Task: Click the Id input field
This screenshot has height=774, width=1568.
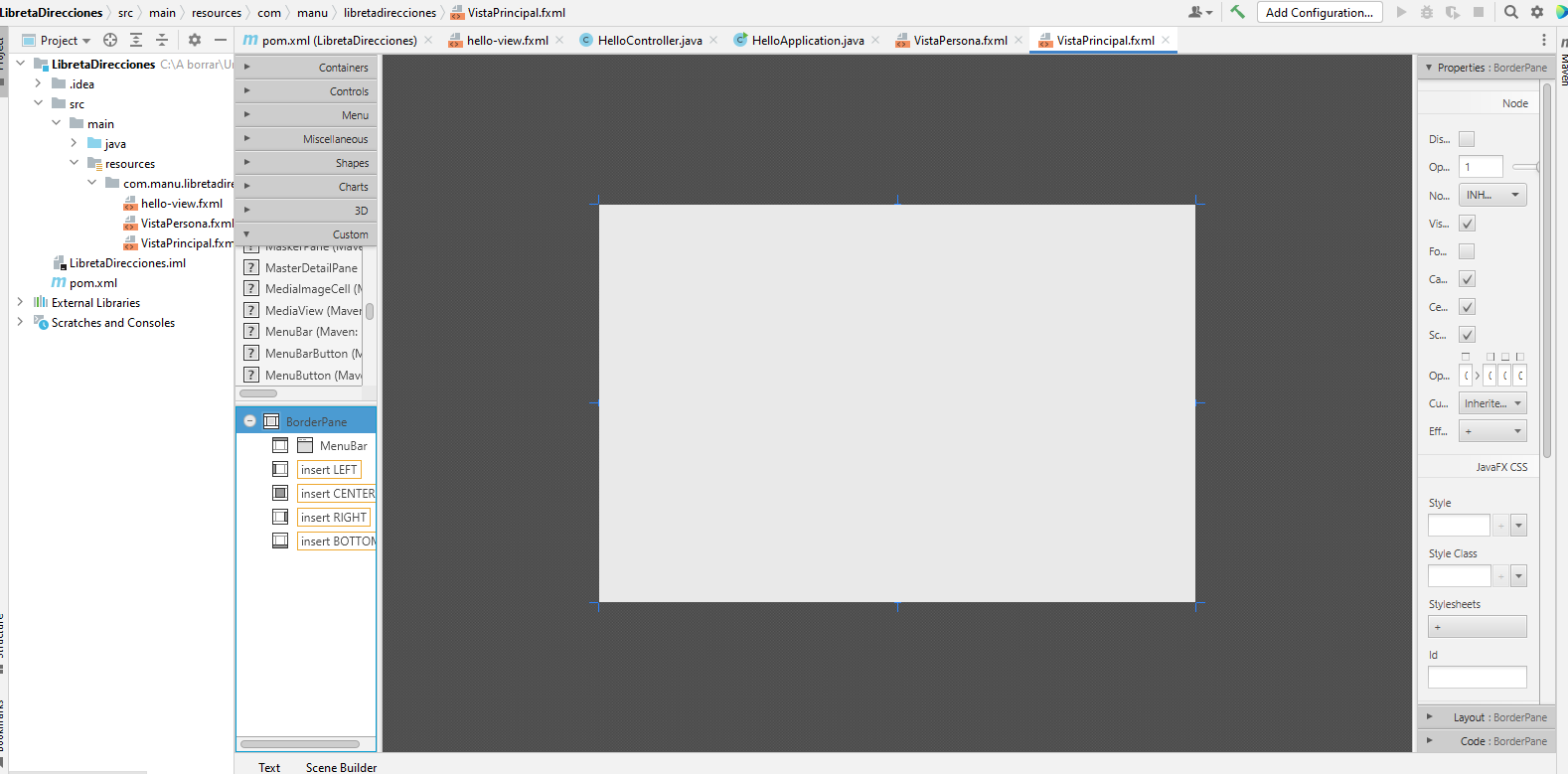Action: coord(1478,678)
